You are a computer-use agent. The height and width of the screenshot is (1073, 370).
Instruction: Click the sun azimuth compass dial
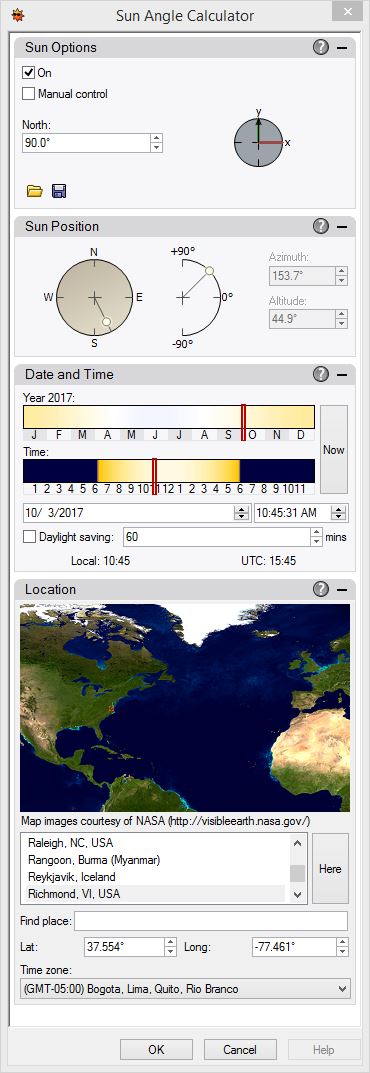point(94,298)
